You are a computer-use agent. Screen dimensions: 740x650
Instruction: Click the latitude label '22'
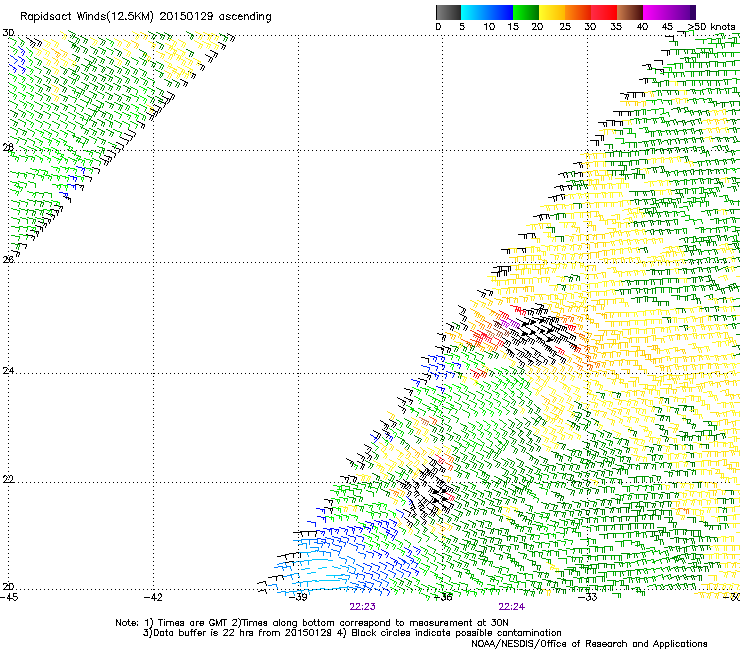[x=8, y=479]
